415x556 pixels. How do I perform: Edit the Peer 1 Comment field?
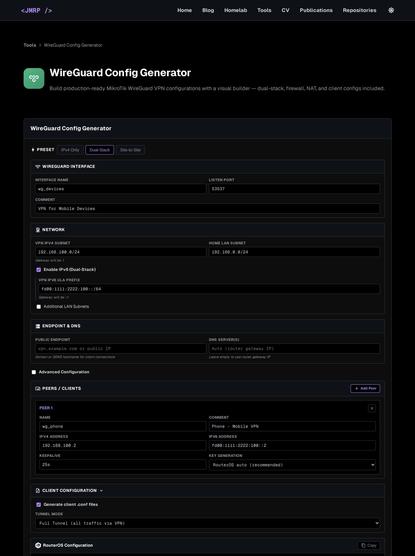coord(292,427)
